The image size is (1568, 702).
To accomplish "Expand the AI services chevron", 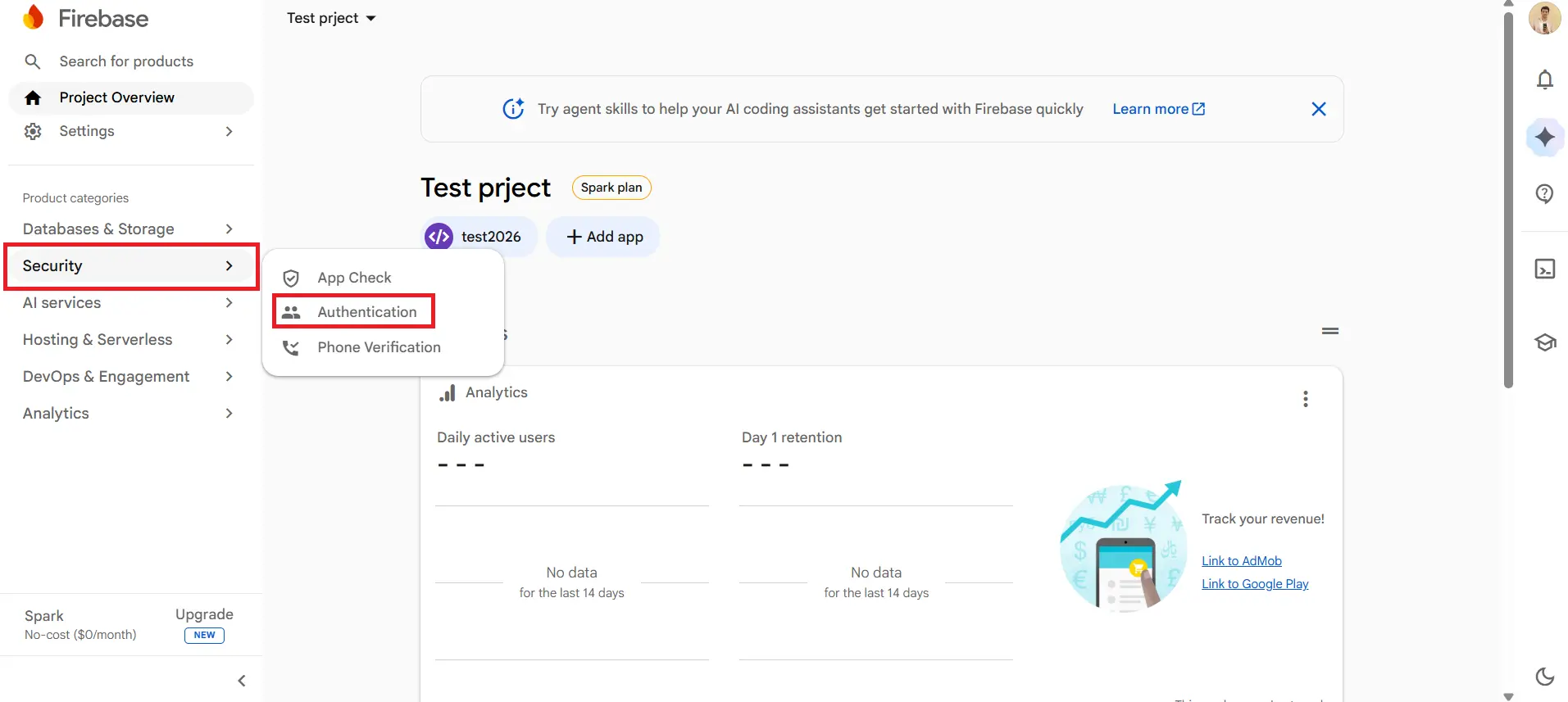I will pos(229,302).
